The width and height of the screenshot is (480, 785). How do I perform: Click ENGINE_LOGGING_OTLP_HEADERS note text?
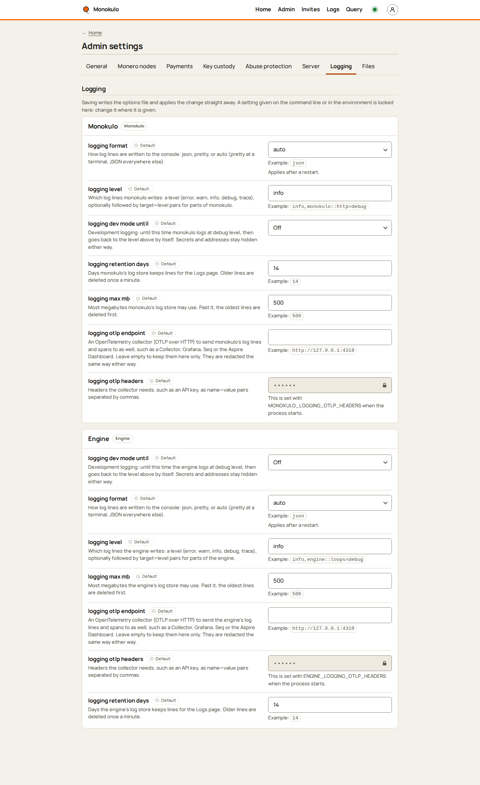[327, 680]
